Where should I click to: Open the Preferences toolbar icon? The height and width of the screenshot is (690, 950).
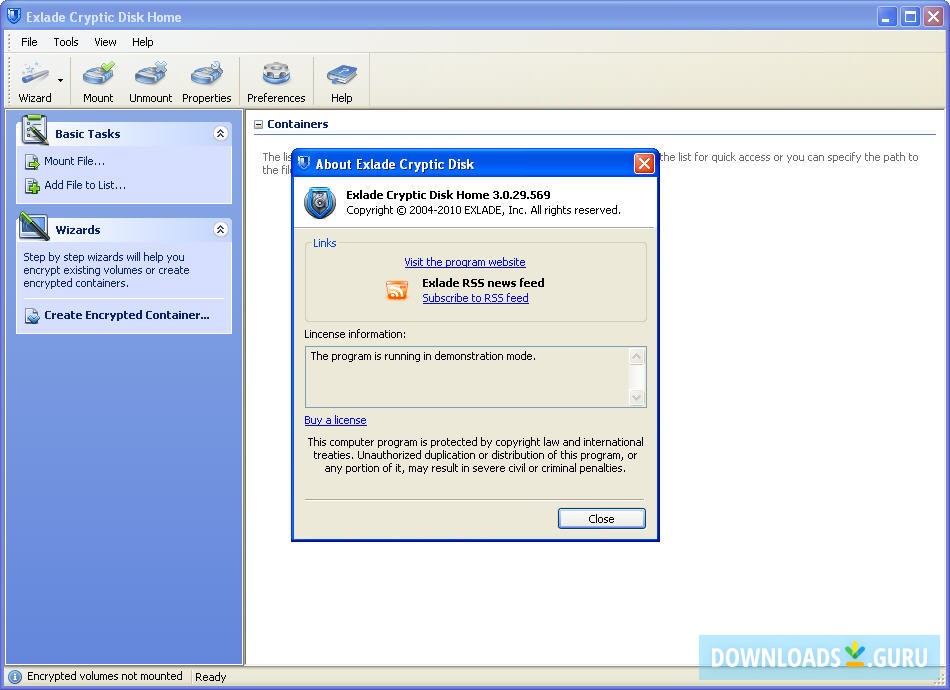[x=275, y=80]
